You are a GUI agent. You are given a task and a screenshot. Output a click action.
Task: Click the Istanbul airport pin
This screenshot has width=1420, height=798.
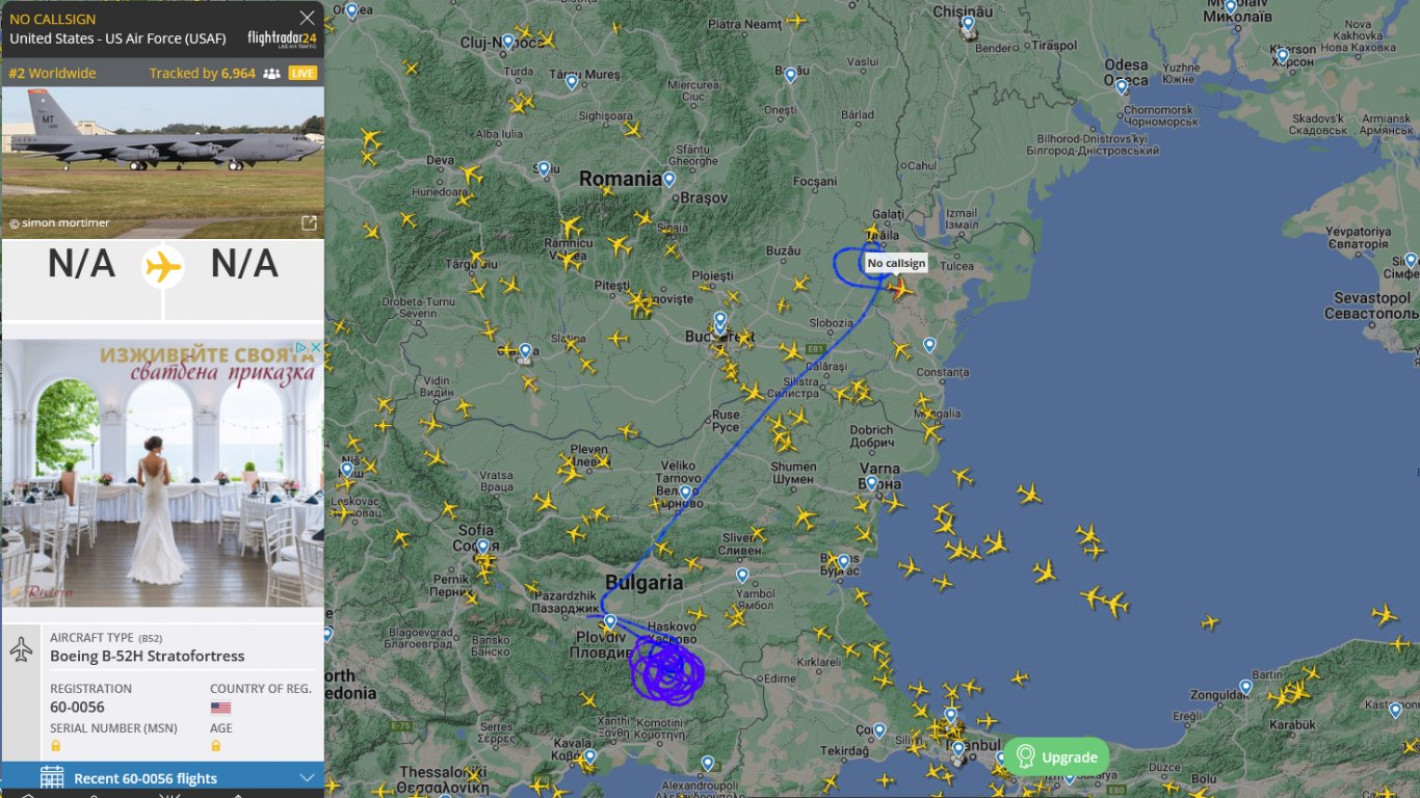(x=959, y=749)
